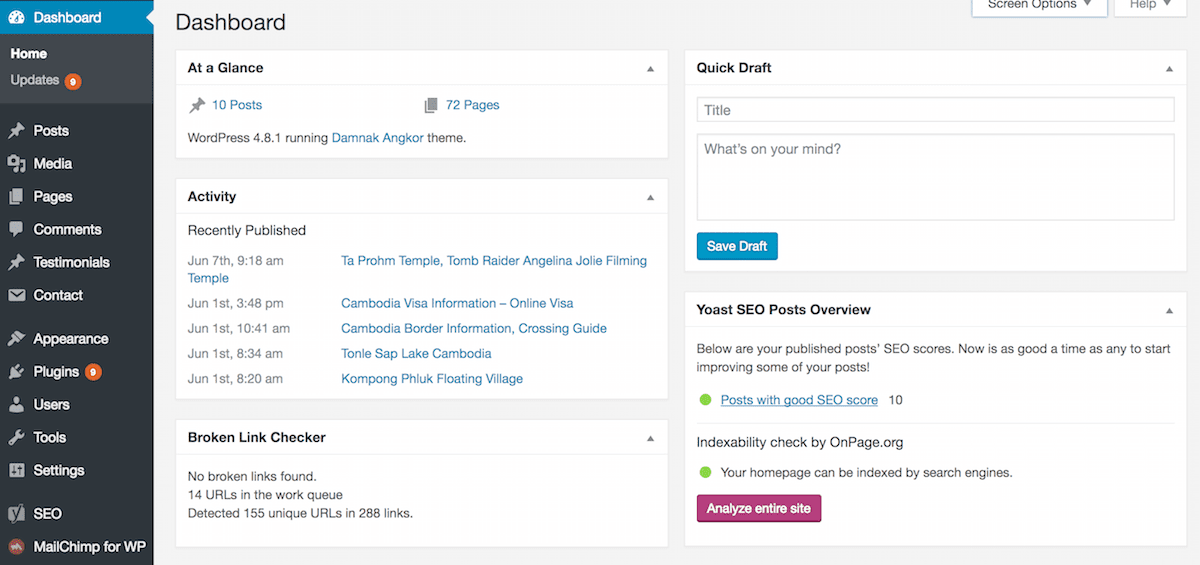Screen dimensions: 1200x565
Task: Open Tonle Sap Lake Cambodia link
Action: 416,353
